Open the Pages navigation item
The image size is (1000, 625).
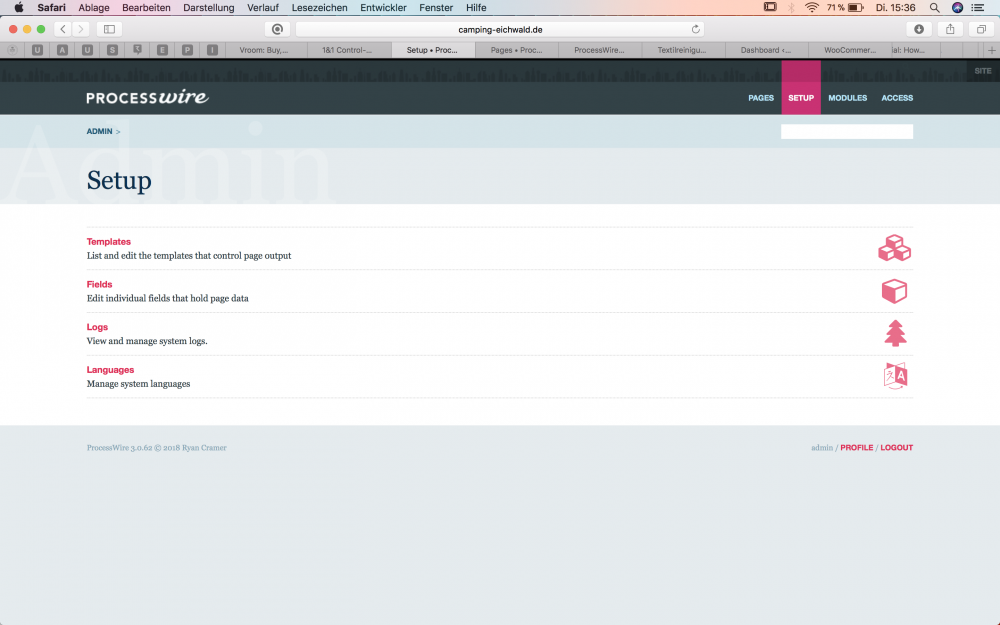[761, 98]
